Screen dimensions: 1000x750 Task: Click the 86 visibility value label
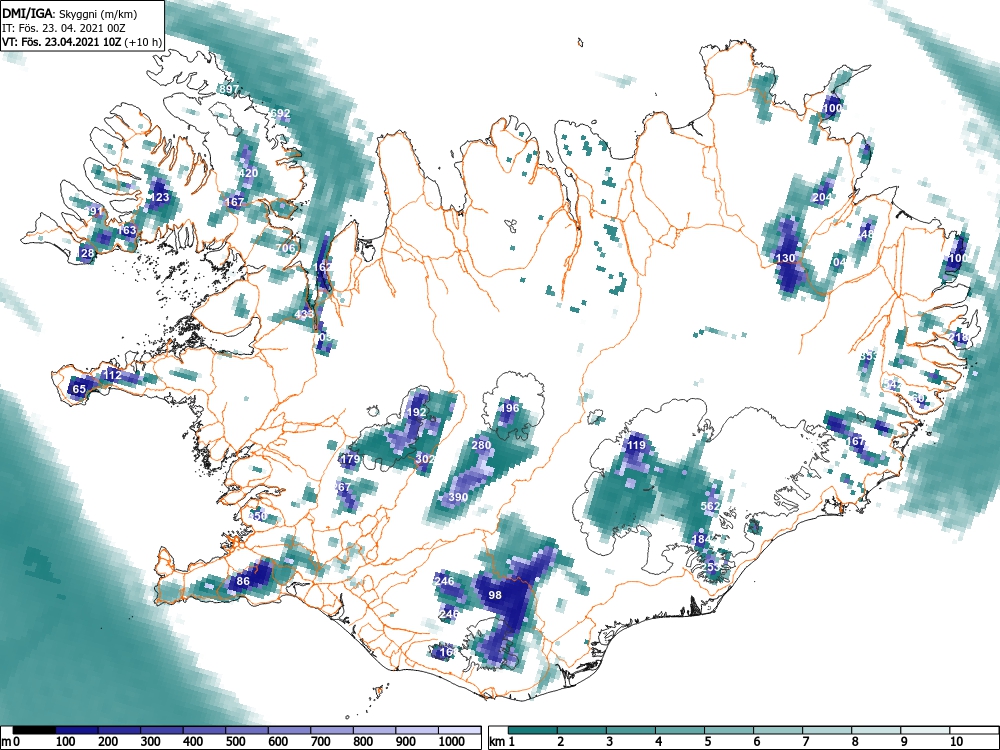243,581
